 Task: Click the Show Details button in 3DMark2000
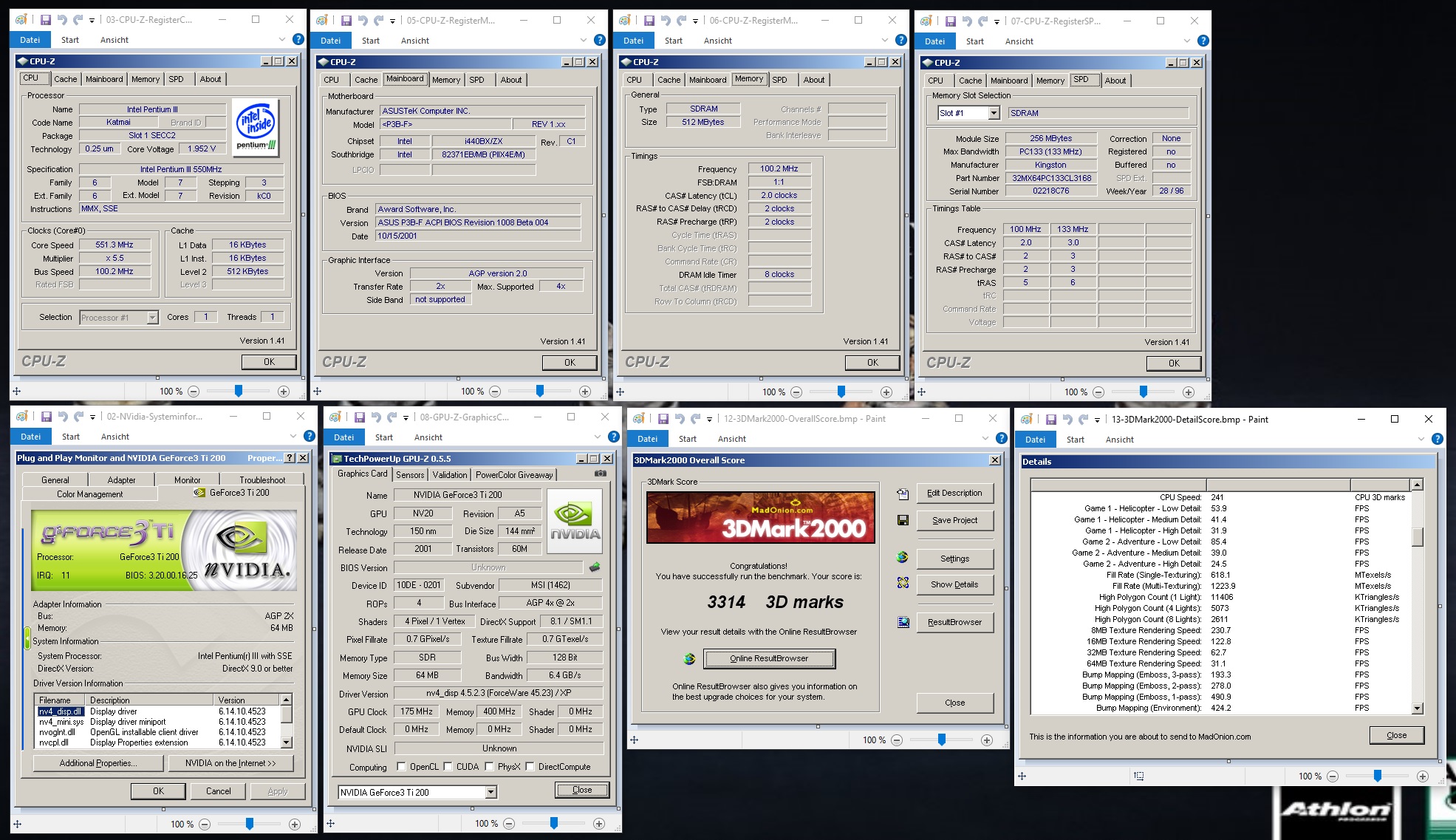(x=954, y=584)
